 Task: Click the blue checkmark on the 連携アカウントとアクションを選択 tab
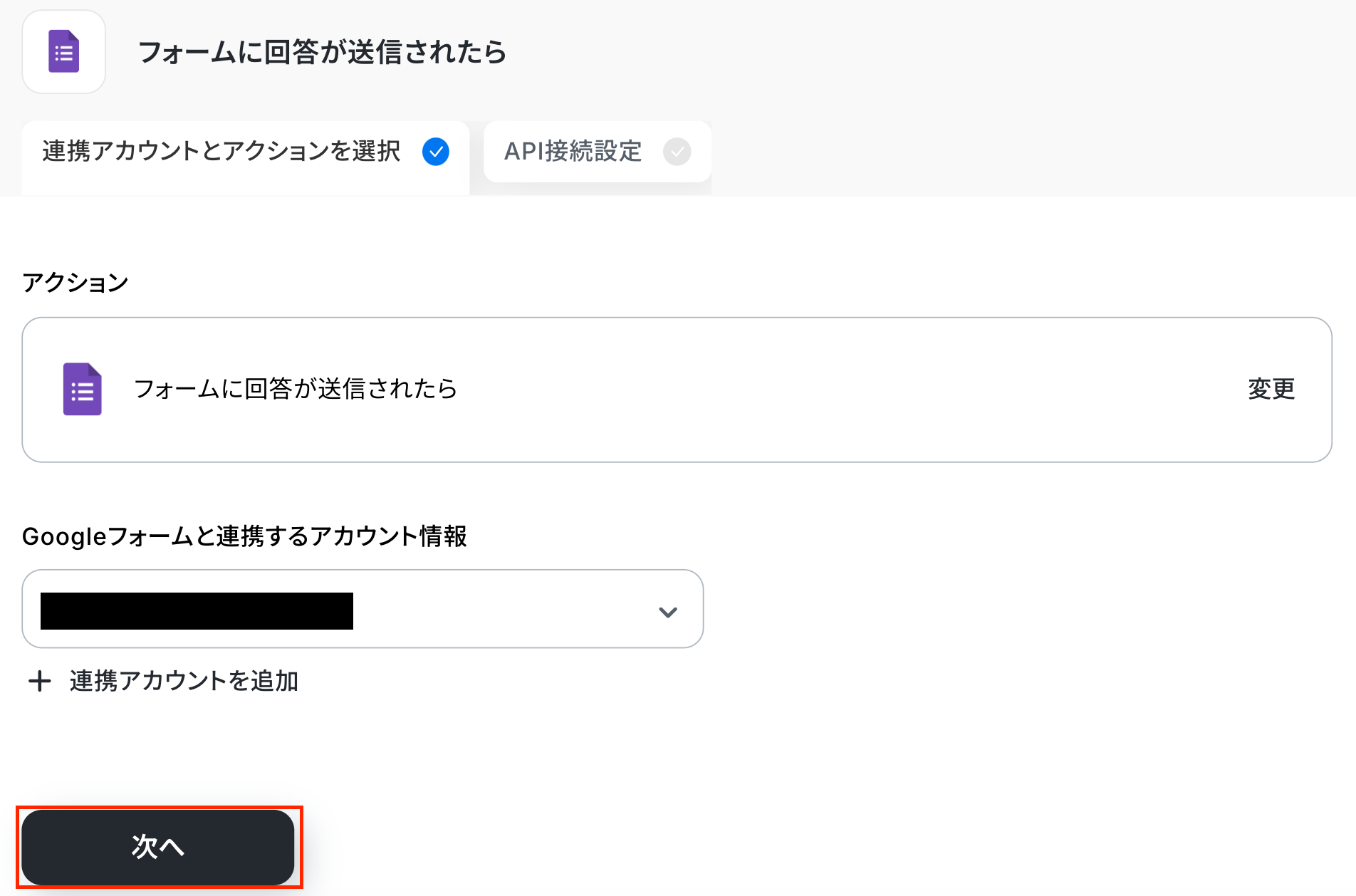435,152
